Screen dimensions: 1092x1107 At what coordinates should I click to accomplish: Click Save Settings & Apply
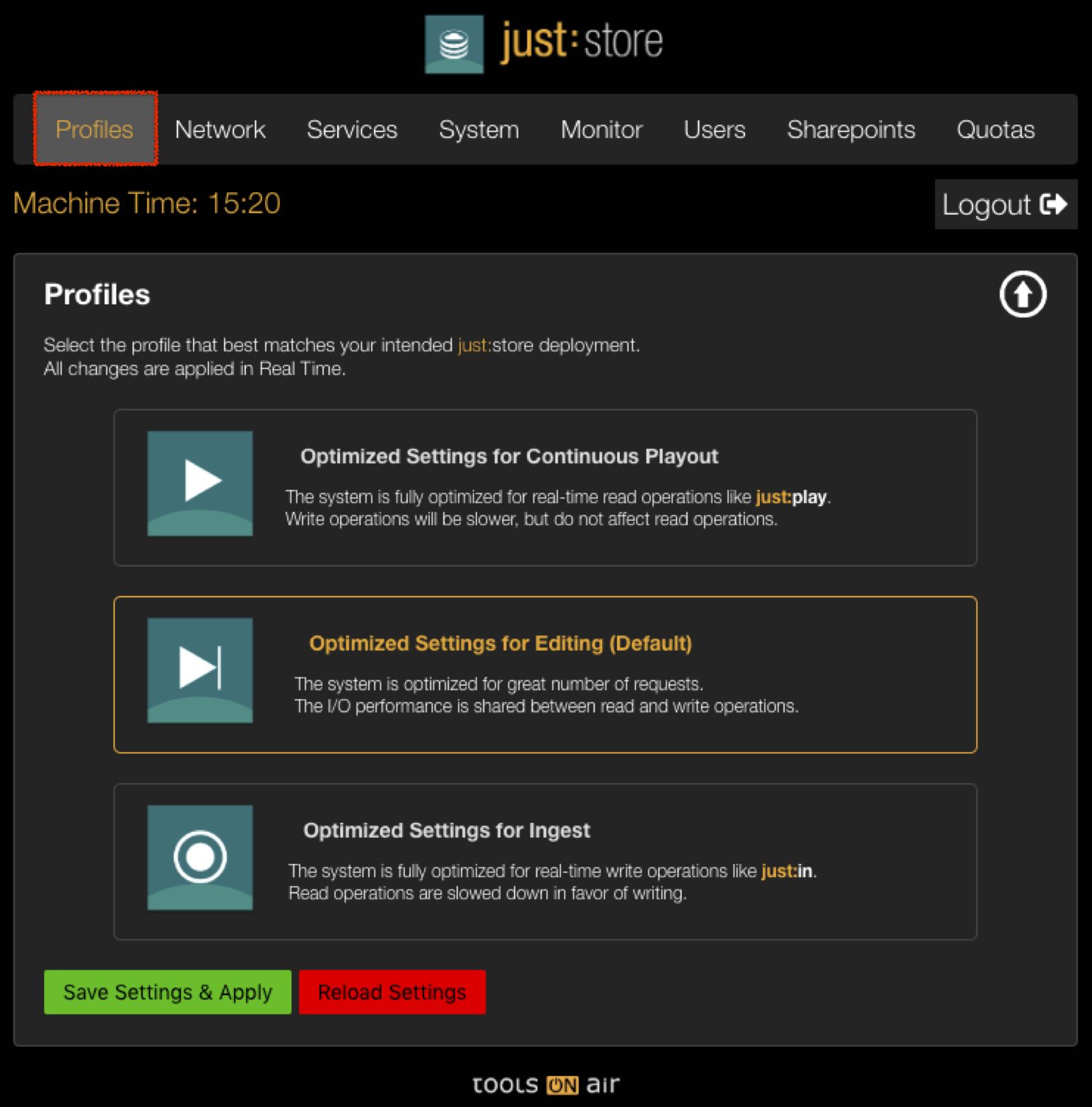[168, 992]
